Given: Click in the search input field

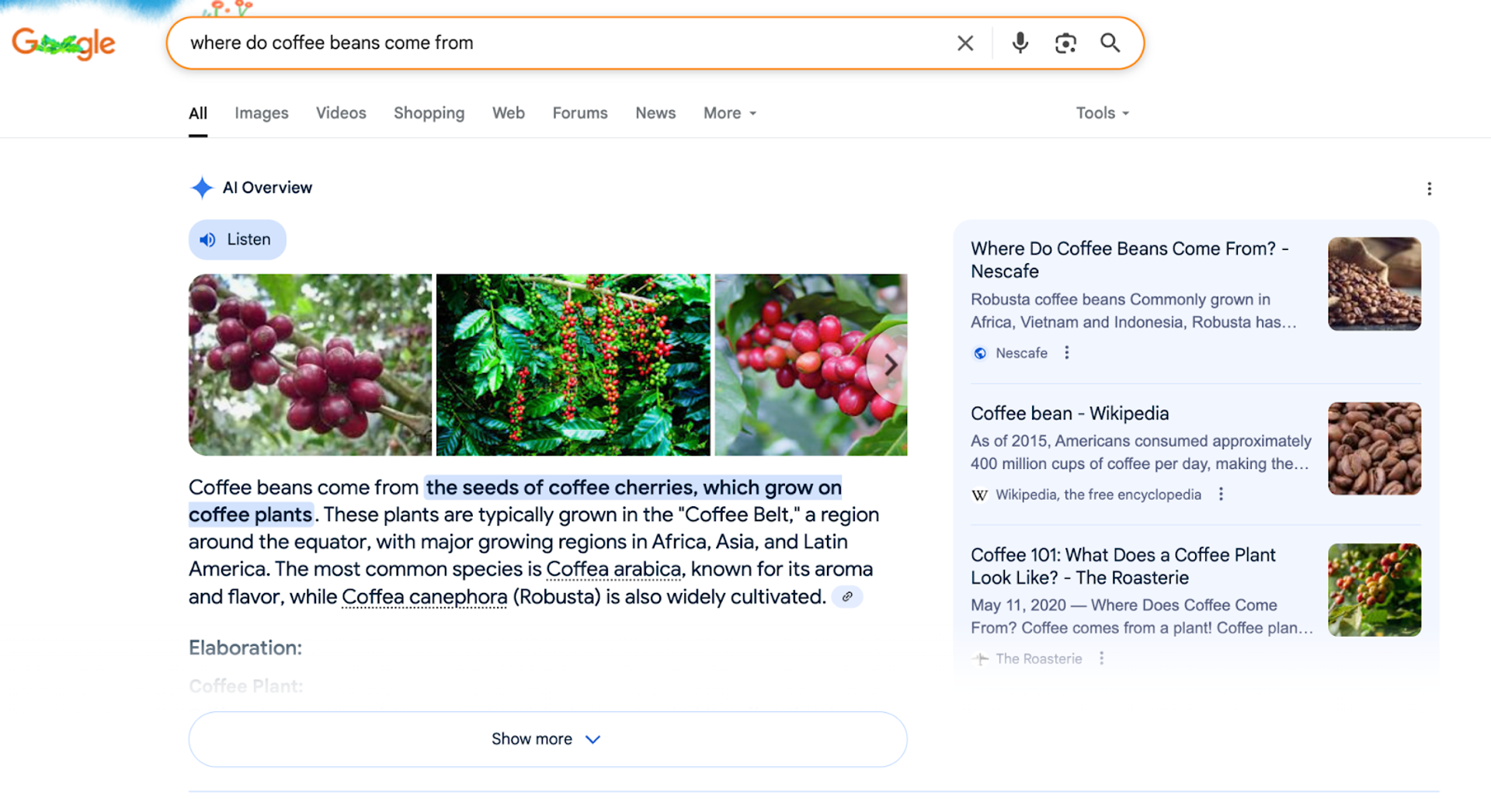Looking at the screenshot, I should click(567, 43).
